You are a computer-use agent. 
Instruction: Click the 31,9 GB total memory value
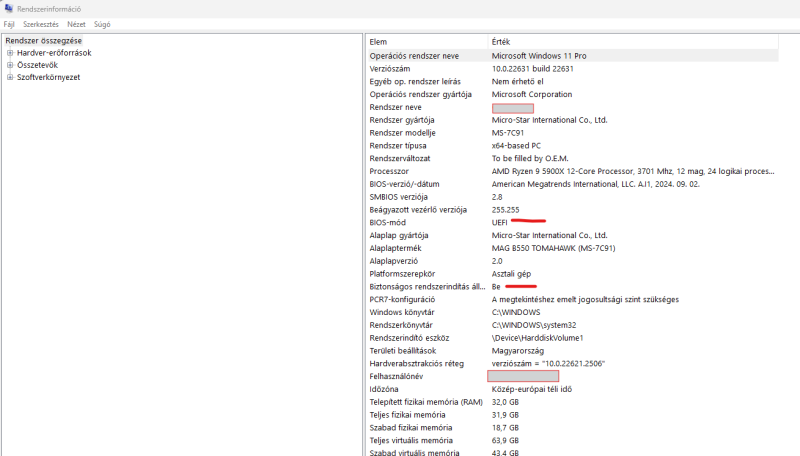pos(505,415)
